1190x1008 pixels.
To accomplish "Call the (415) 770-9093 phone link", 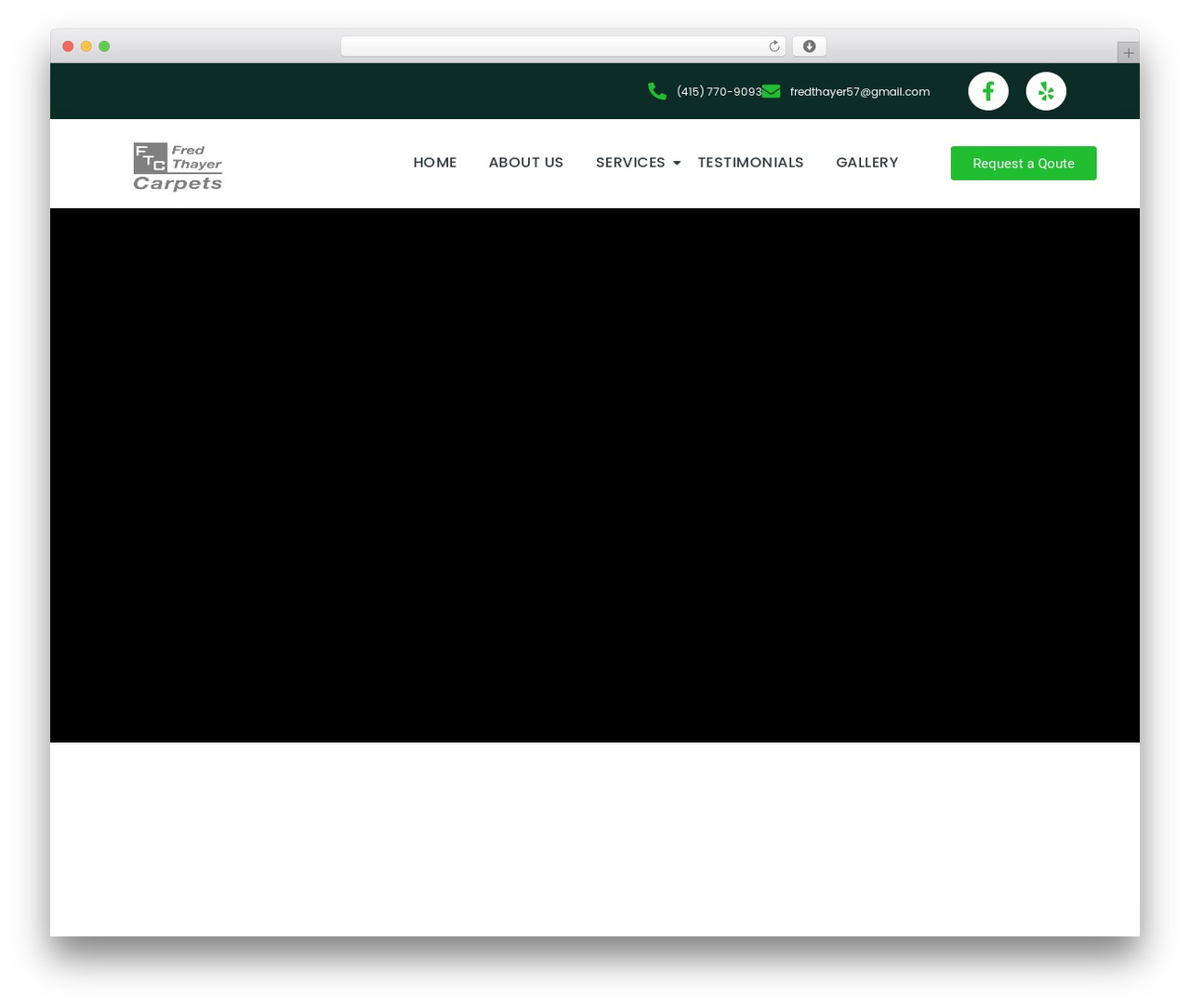I will [719, 91].
